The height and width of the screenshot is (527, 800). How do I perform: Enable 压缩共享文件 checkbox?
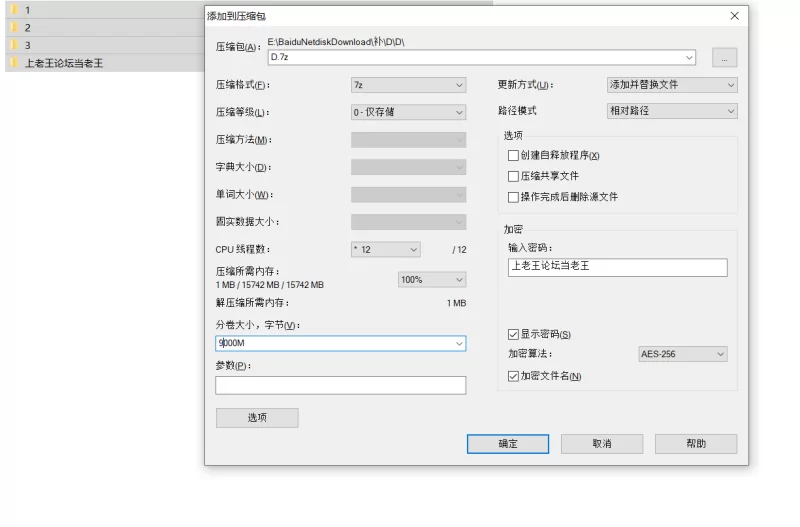[x=513, y=176]
